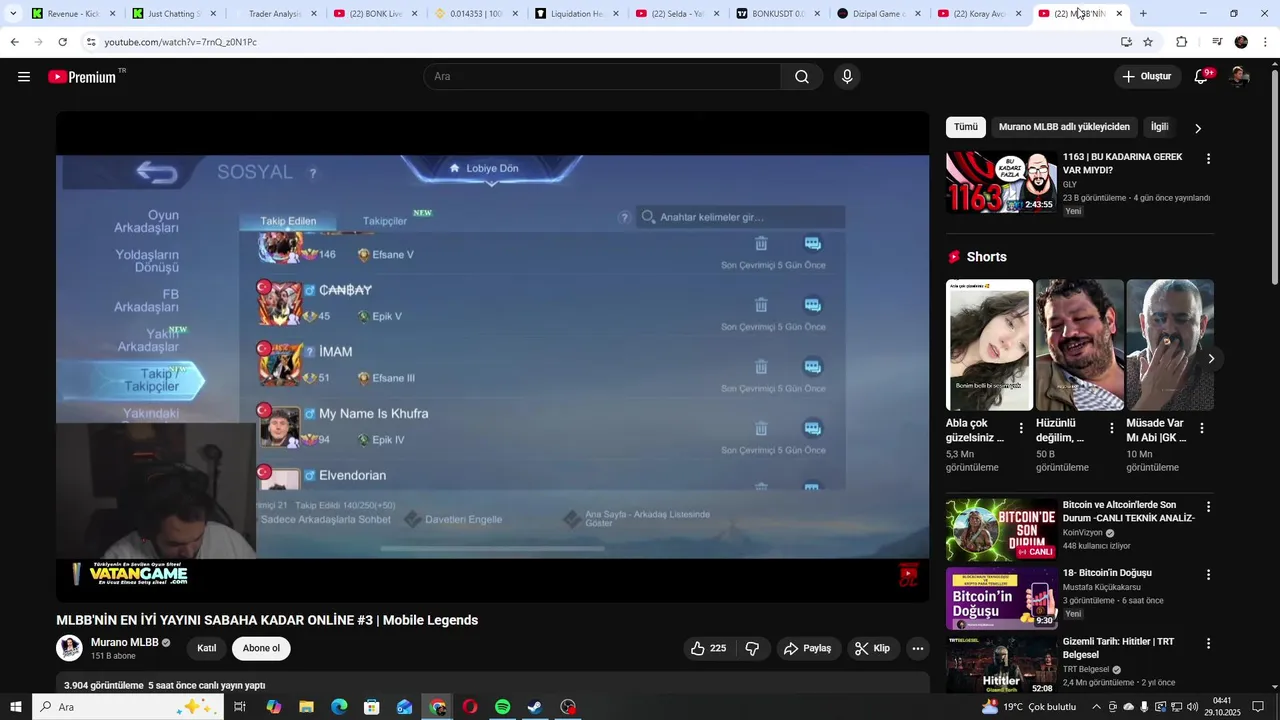Click the Windows taskbar search box
This screenshot has width=1280, height=720.
pyautogui.click(x=128, y=707)
